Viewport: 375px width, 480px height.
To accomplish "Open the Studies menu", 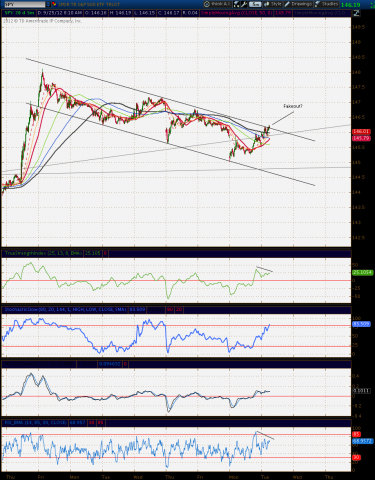I will coord(327,4).
